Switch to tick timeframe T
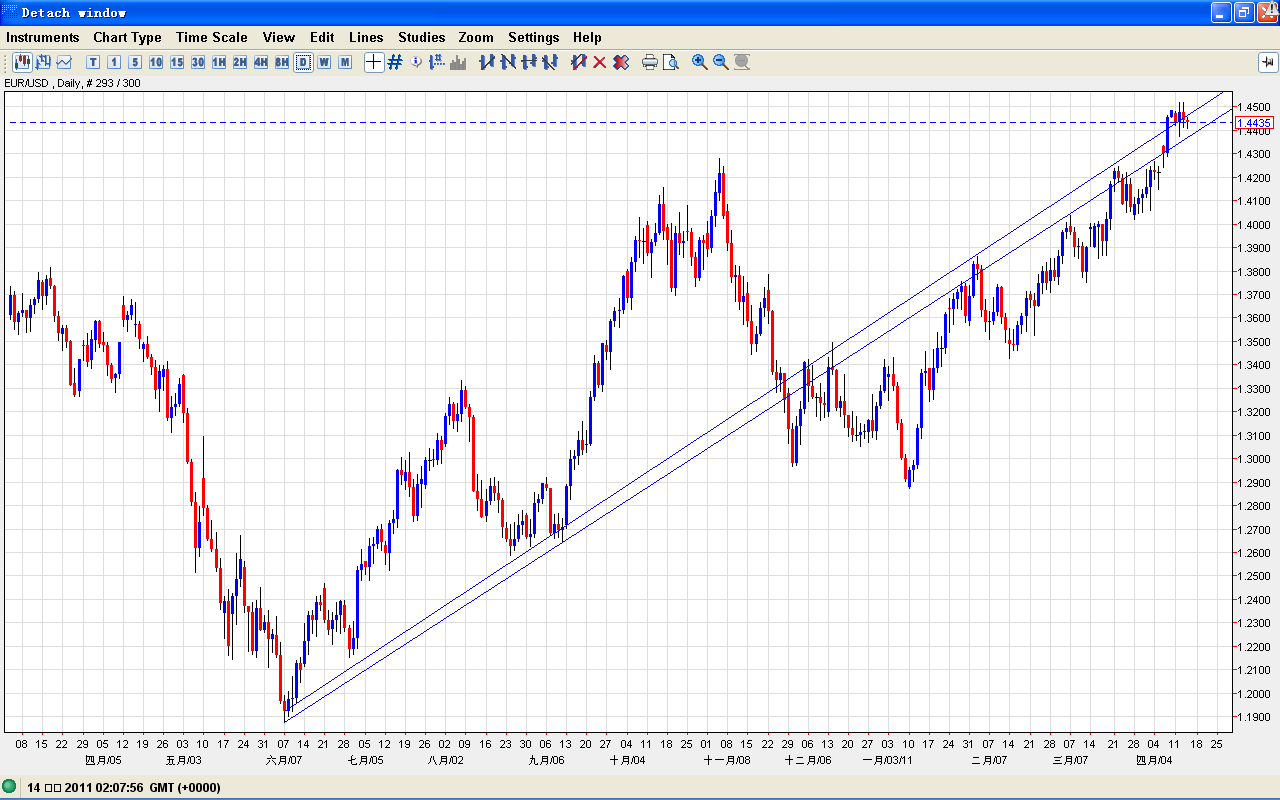 (93, 62)
